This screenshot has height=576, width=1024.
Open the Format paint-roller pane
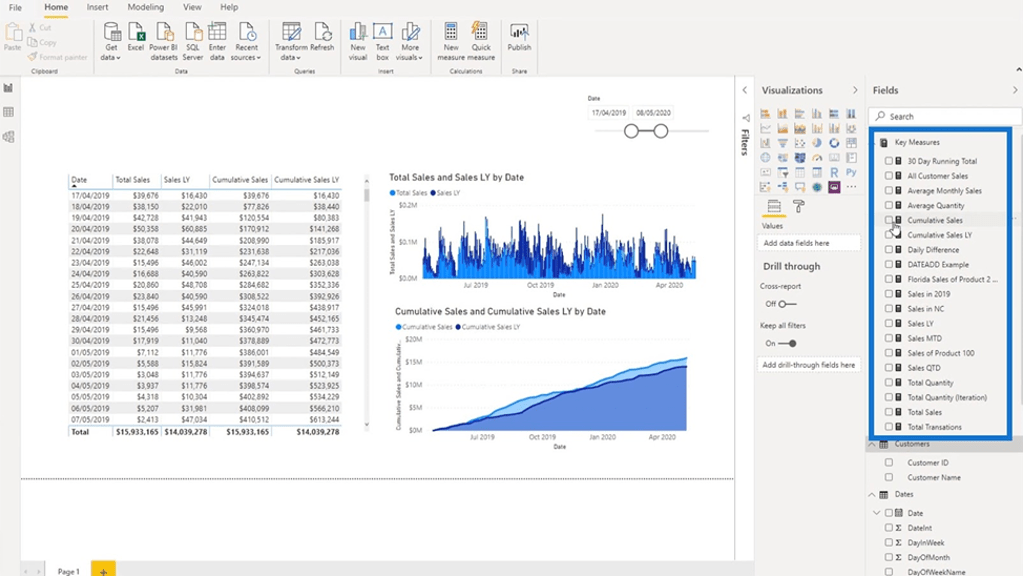[799, 206]
